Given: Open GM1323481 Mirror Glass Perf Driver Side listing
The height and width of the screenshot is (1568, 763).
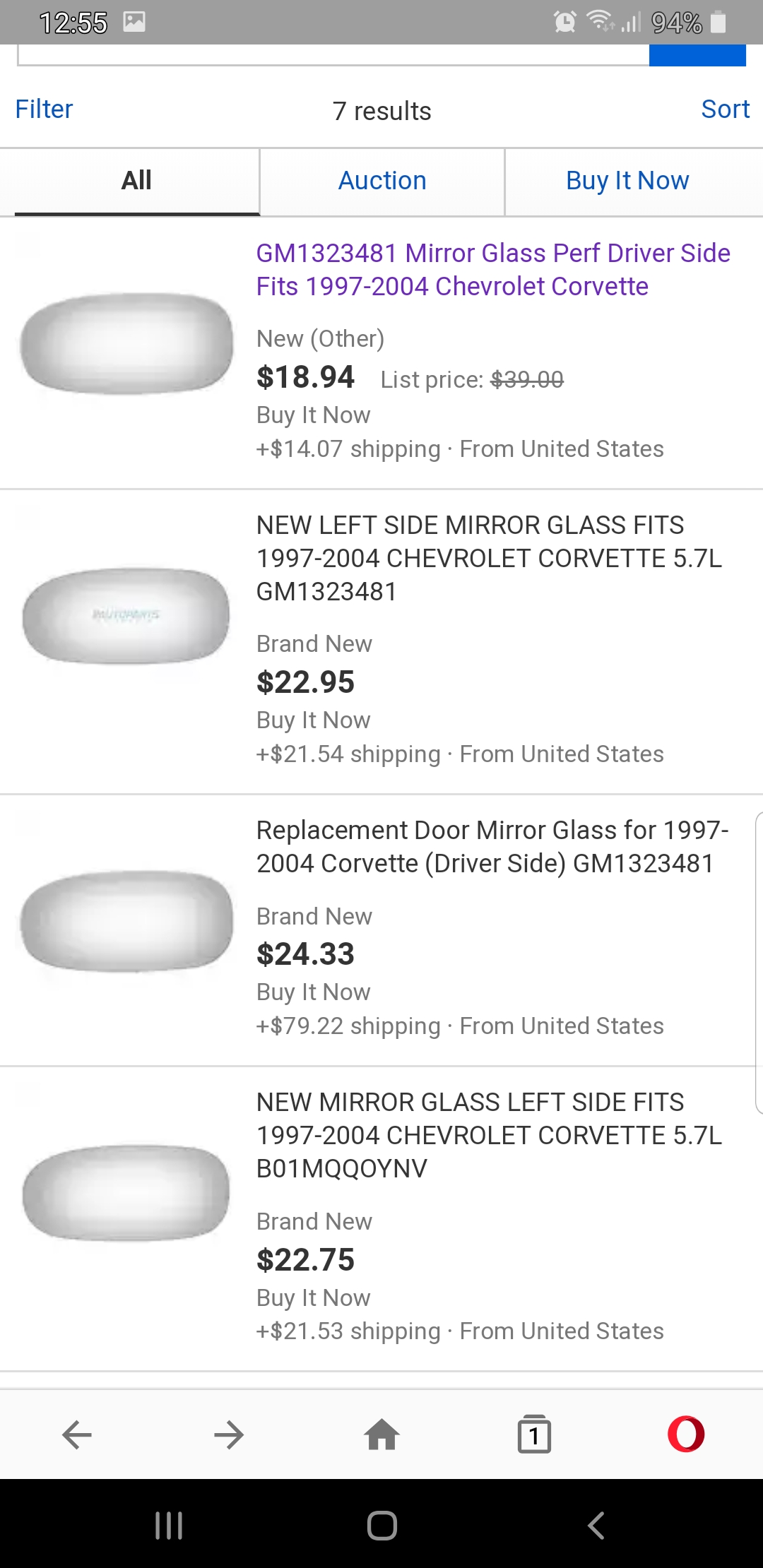Looking at the screenshot, I should click(x=492, y=270).
